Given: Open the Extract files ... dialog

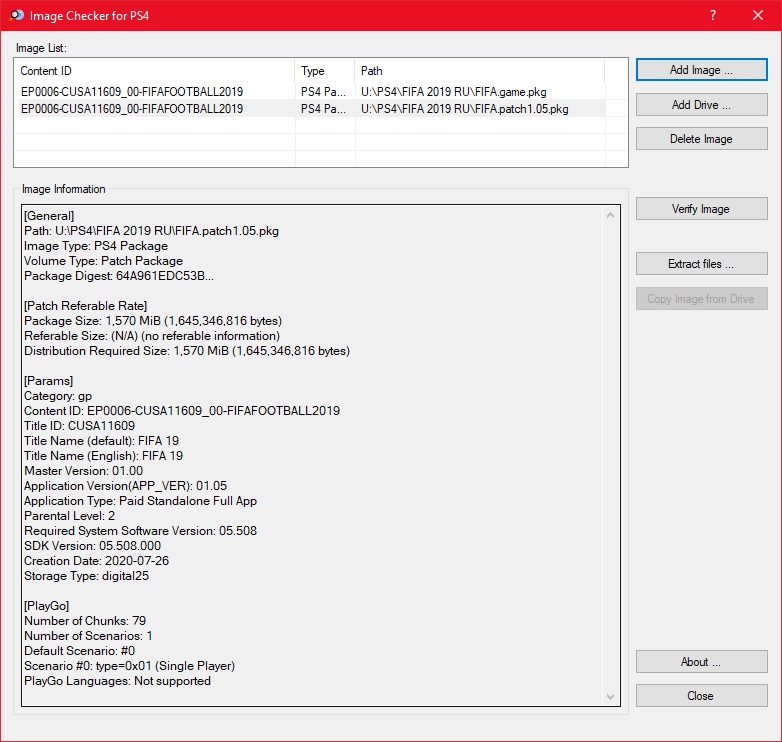Looking at the screenshot, I should point(701,263).
